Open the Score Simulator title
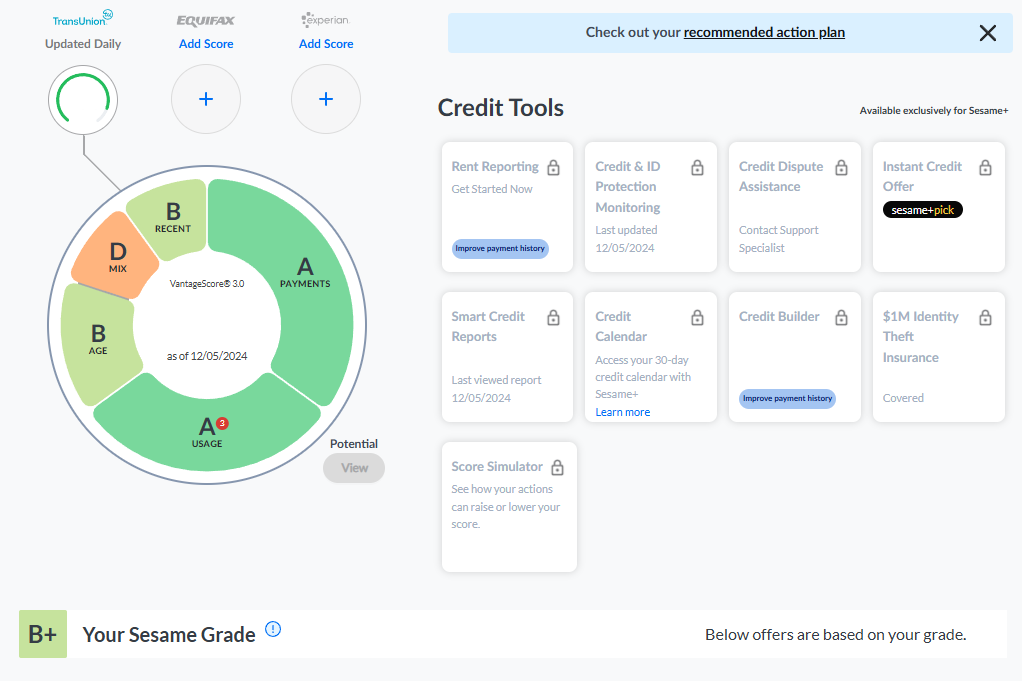The height and width of the screenshot is (681, 1022). [x=497, y=467]
